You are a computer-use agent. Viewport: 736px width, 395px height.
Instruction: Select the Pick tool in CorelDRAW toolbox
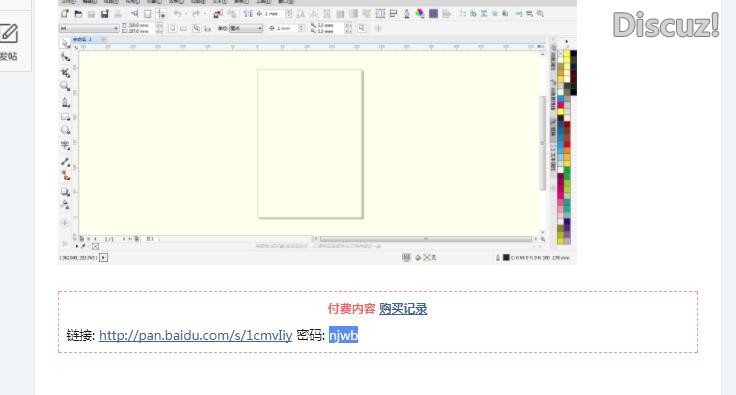65,44
